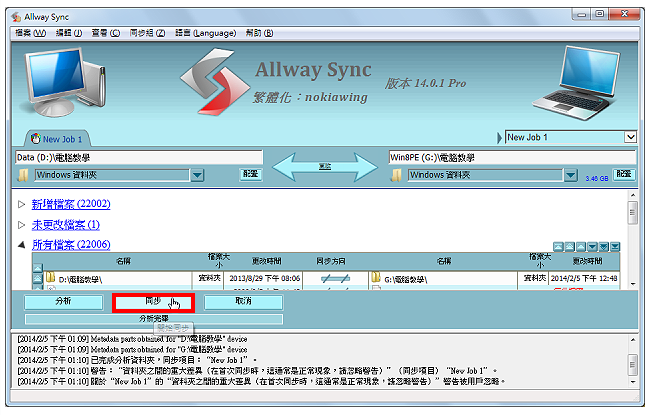Click the jump-to-top arrow icon beside 所有檔案

click(x=558, y=247)
